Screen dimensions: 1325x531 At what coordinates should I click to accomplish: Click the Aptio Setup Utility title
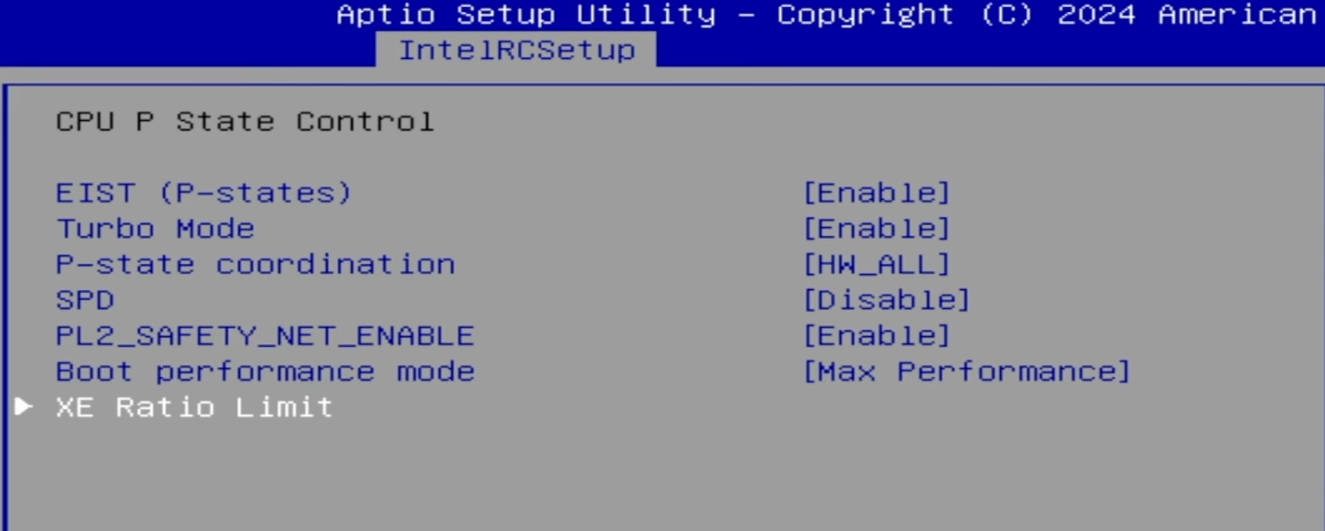pos(526,15)
